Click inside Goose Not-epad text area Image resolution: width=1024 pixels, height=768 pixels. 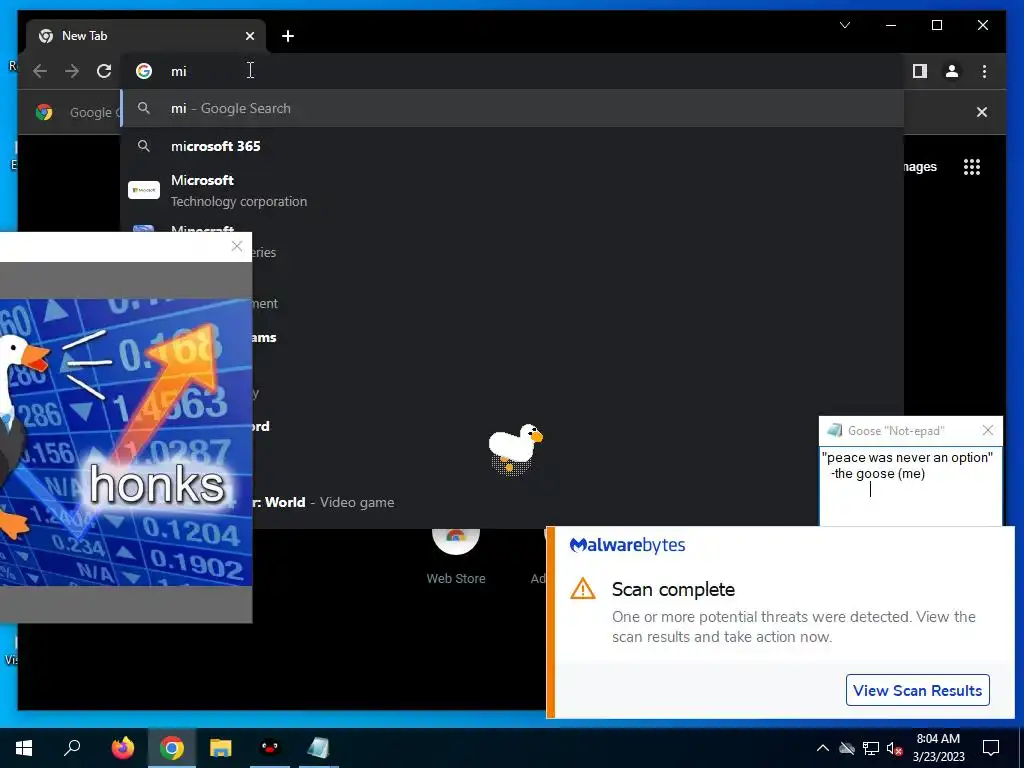click(910, 487)
